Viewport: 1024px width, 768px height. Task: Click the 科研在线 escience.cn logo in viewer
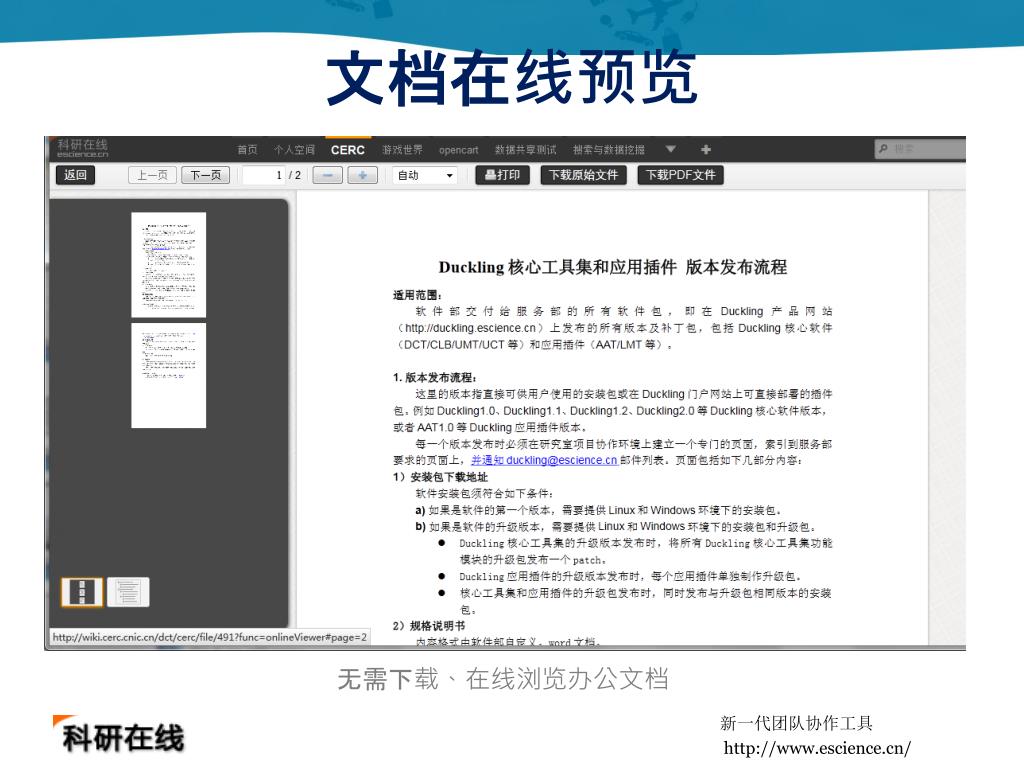(82, 148)
